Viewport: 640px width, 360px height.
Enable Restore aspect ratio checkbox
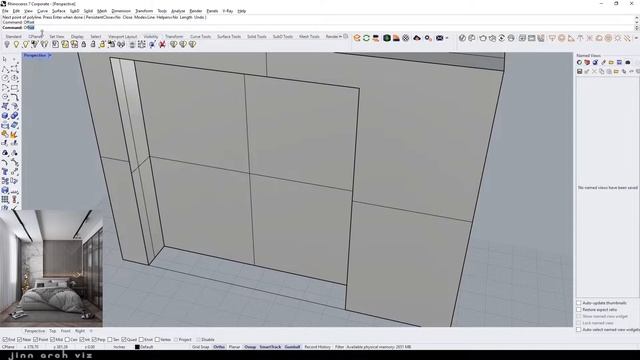click(x=579, y=309)
